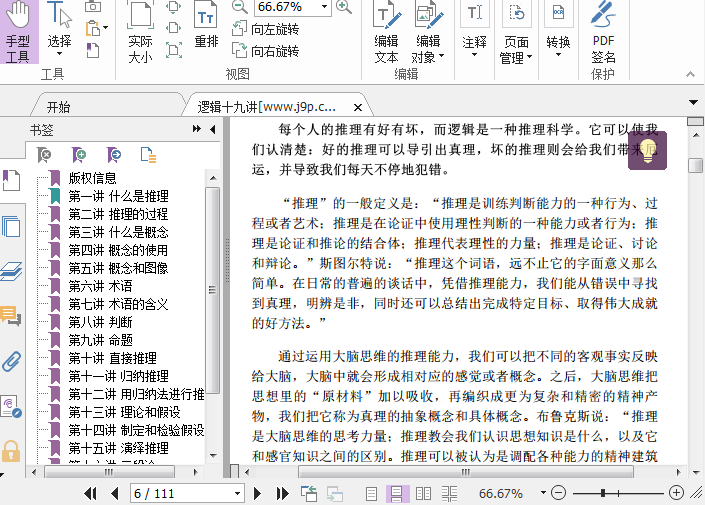Click the bookmark arrow icon in the 书签 toolbar
This screenshot has width=705, height=505.
pyautogui.click(x=114, y=155)
